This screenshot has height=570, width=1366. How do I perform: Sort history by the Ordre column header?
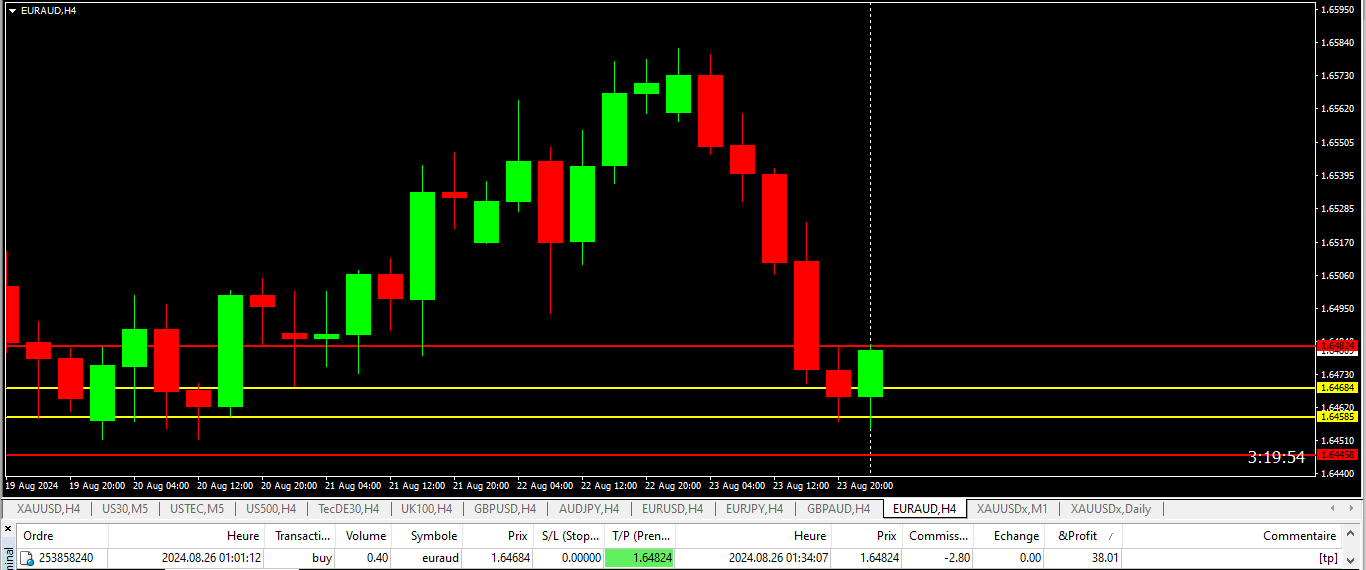pyautogui.click(x=62, y=536)
